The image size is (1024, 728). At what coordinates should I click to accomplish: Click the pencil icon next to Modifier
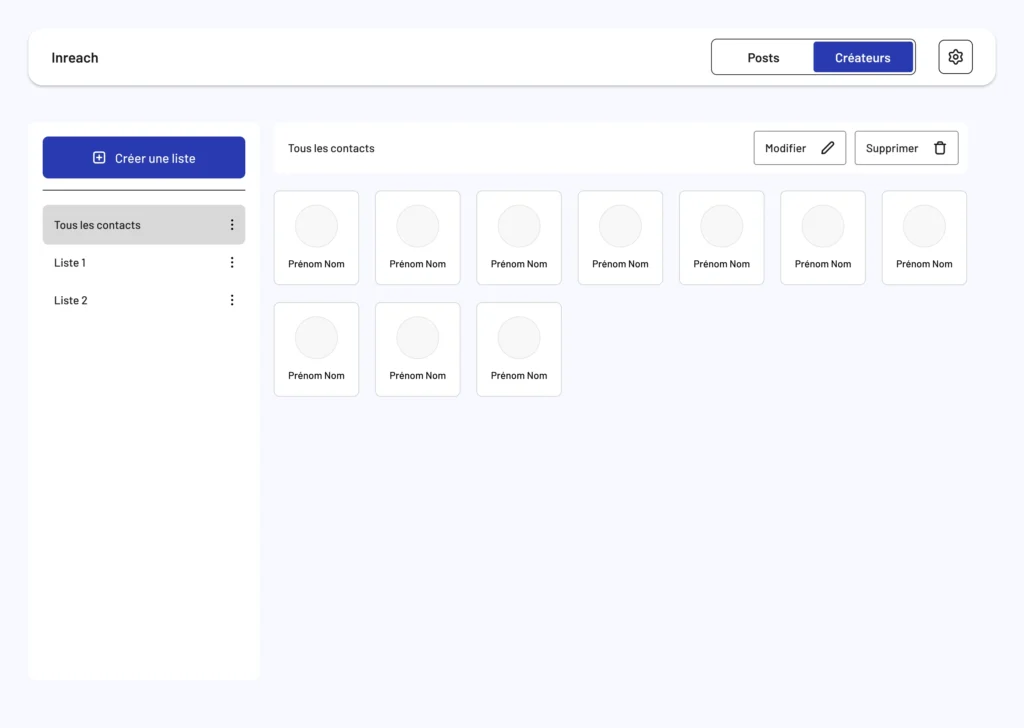tap(827, 148)
